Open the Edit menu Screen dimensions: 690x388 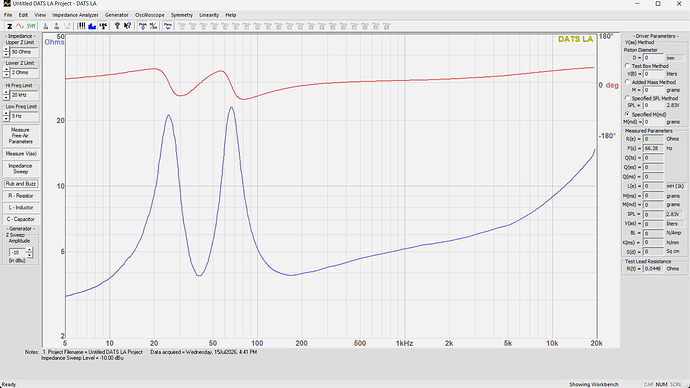23,15
